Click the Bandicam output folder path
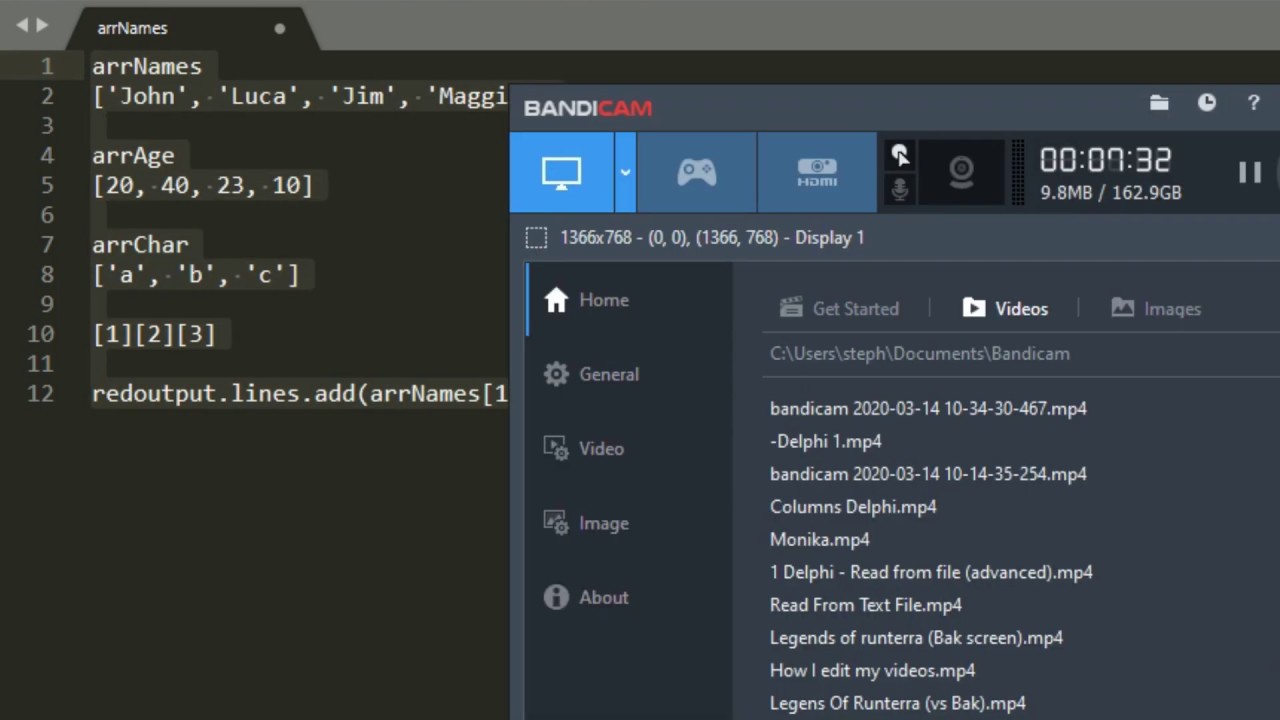Screen dimensions: 1280x720 [919, 354]
